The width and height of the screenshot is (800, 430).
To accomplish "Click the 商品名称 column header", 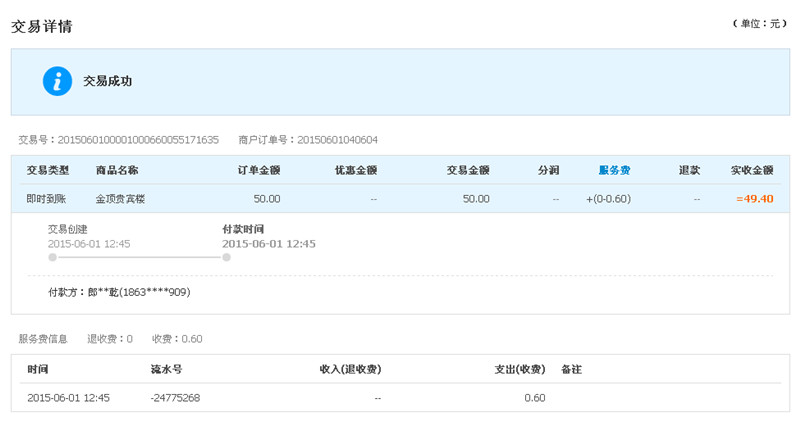I will [117, 170].
